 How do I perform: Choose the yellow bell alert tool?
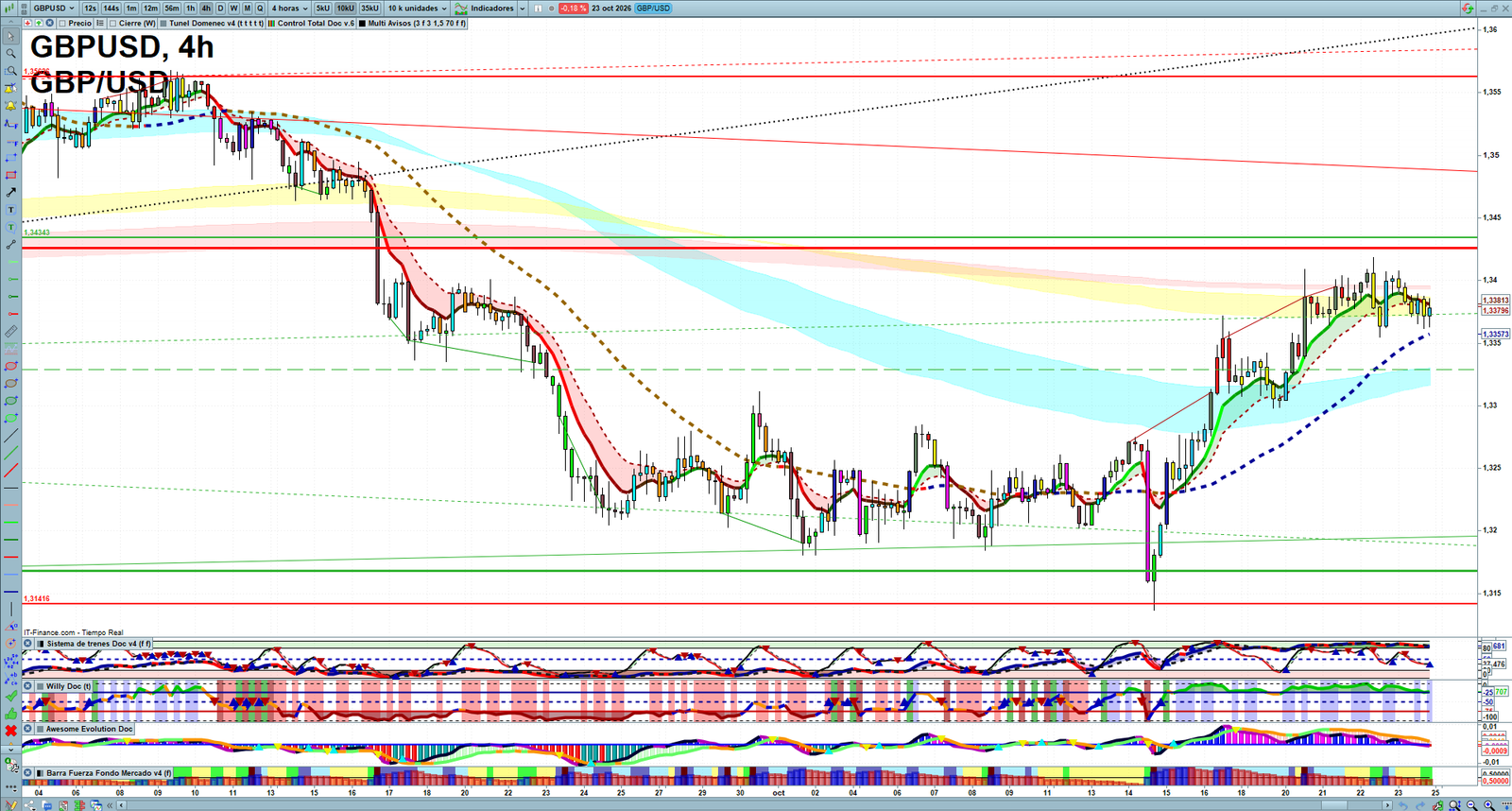[11, 106]
